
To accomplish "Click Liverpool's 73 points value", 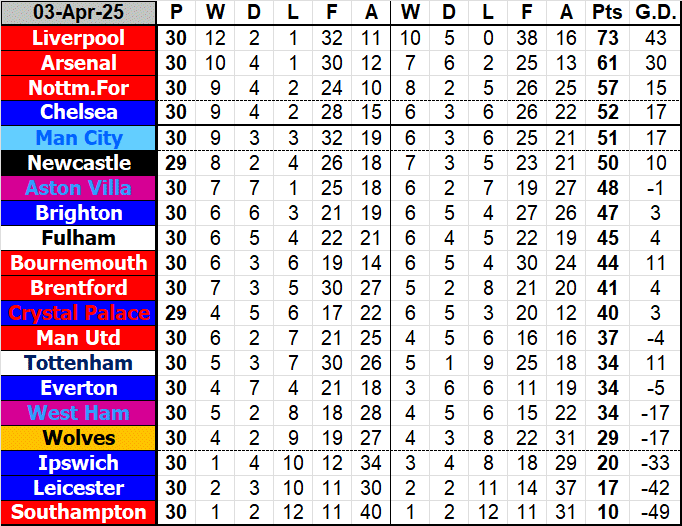I will tap(605, 38).
